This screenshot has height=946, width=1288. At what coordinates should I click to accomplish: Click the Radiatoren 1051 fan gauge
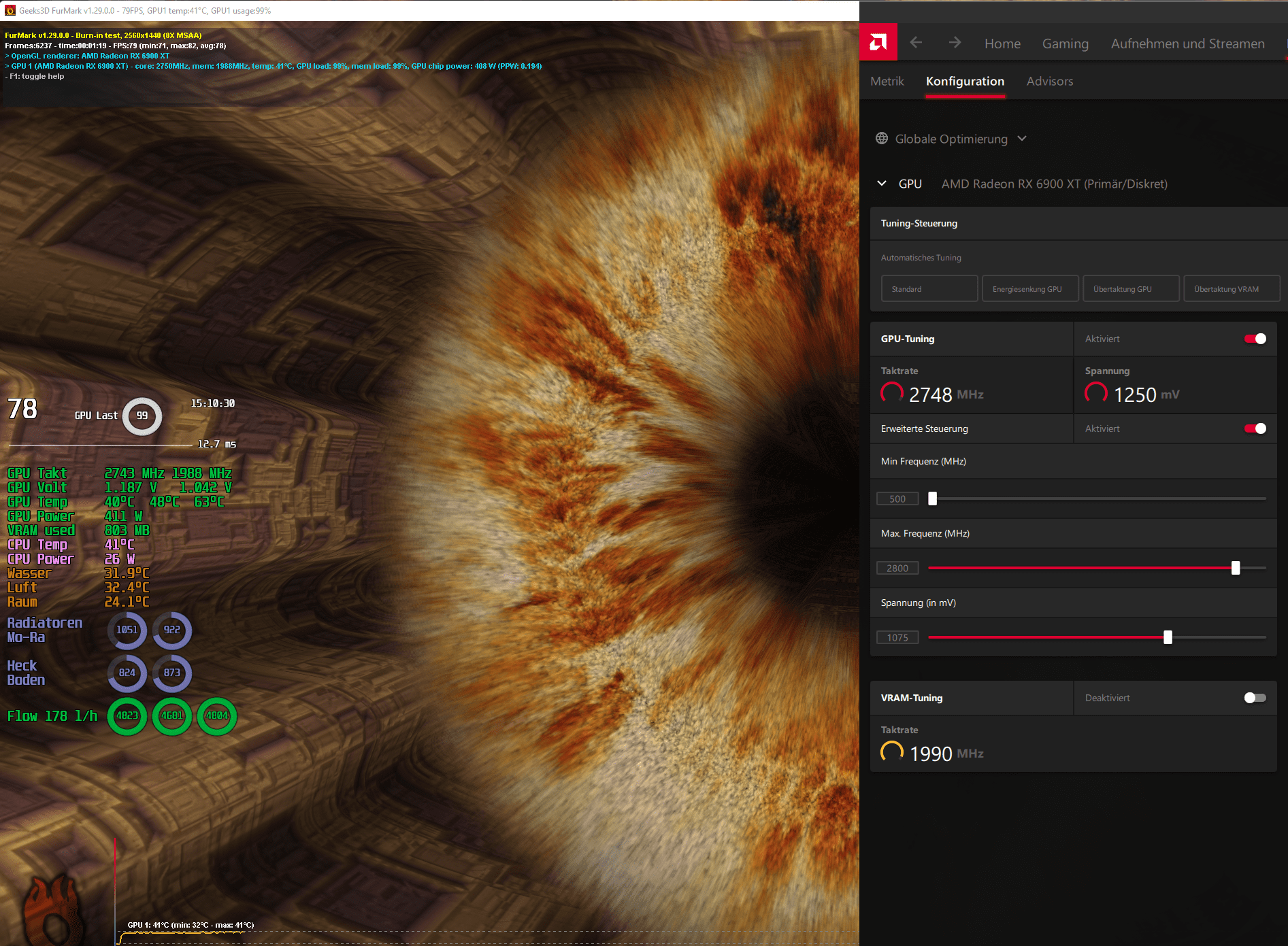coord(127,630)
